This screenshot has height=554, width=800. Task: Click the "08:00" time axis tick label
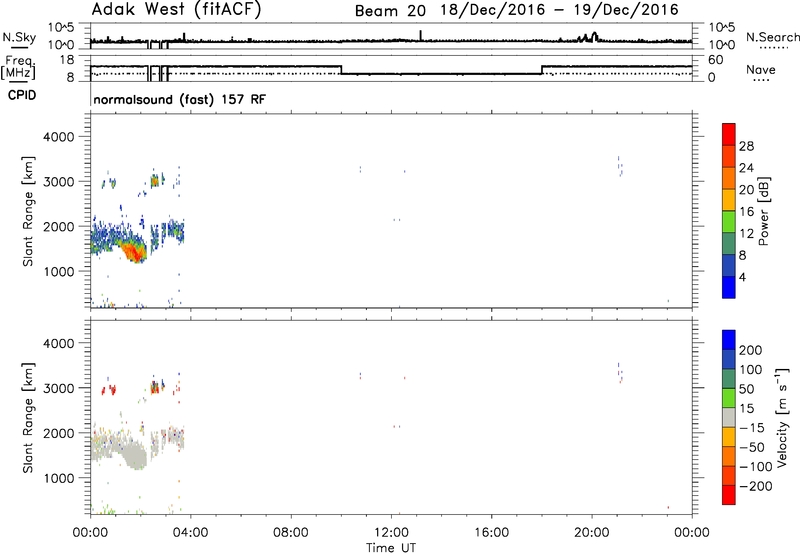click(291, 533)
